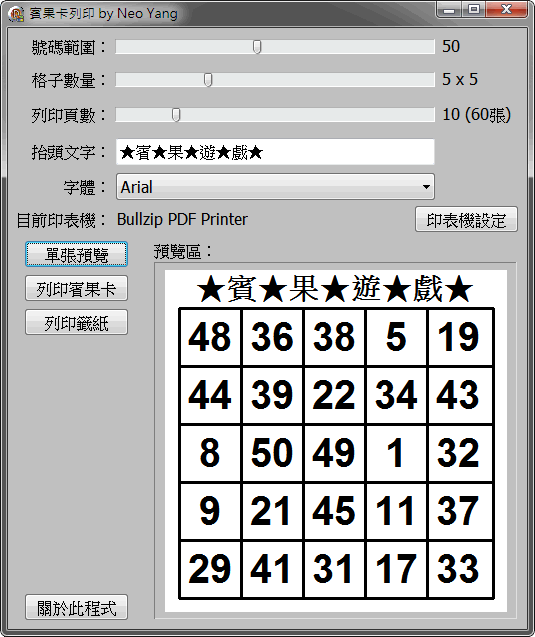Click the Bullzip PDF Printer text

(182, 220)
